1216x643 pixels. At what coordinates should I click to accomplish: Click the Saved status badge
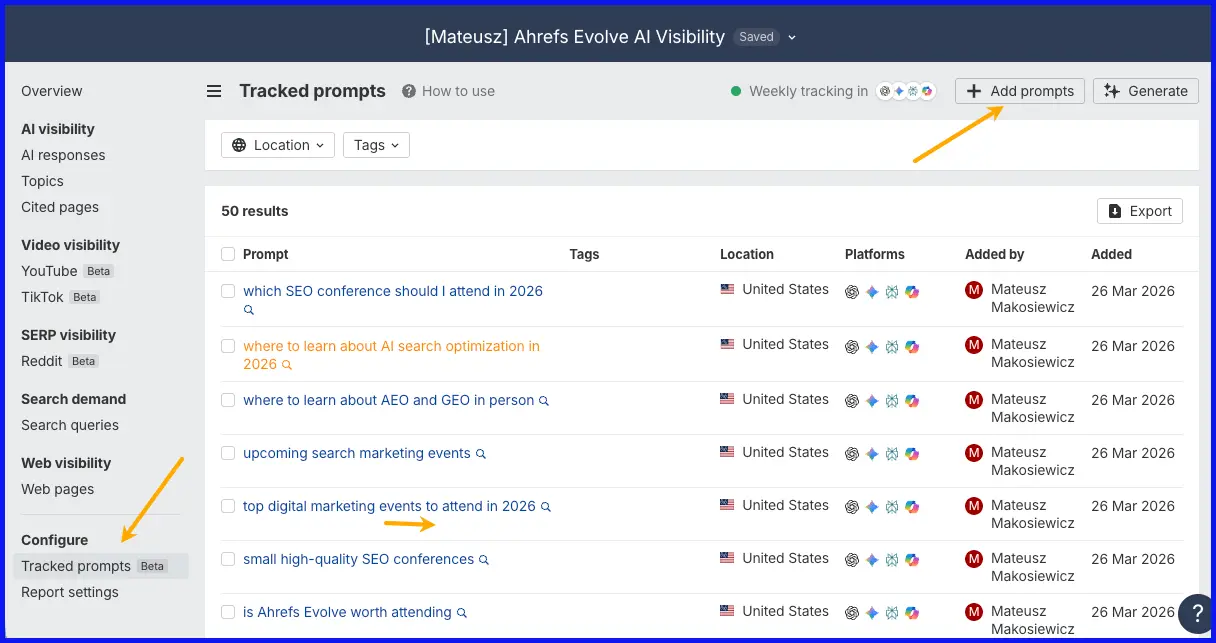click(756, 37)
